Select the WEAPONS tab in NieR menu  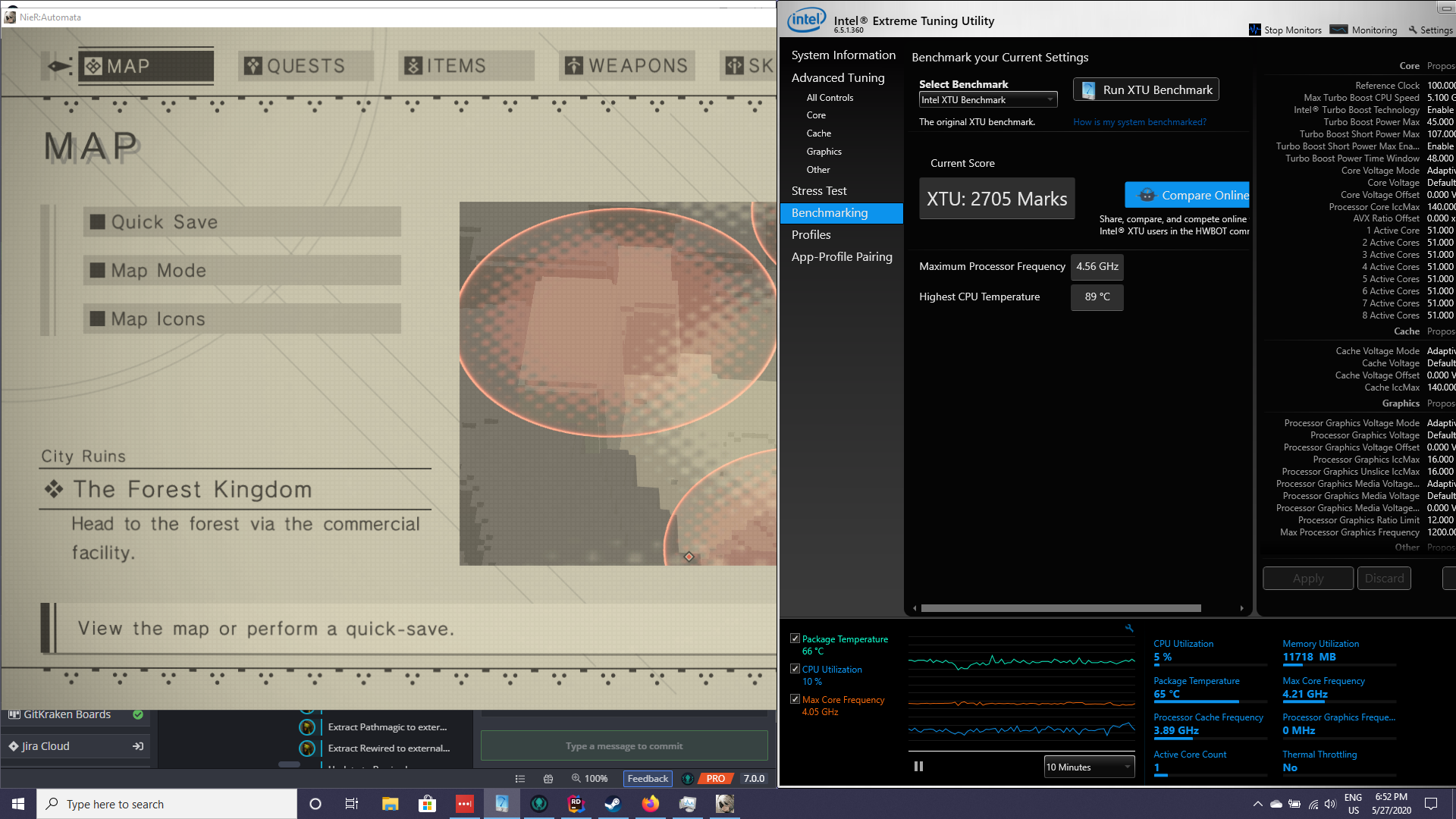[626, 66]
